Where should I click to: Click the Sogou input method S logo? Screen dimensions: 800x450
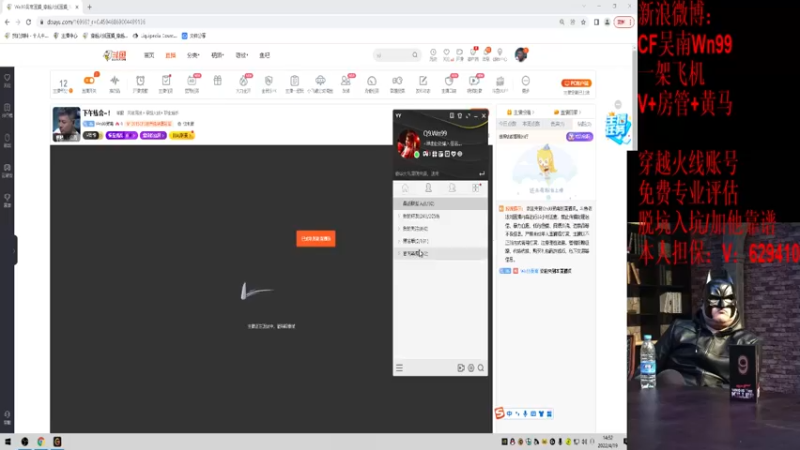tap(499, 413)
